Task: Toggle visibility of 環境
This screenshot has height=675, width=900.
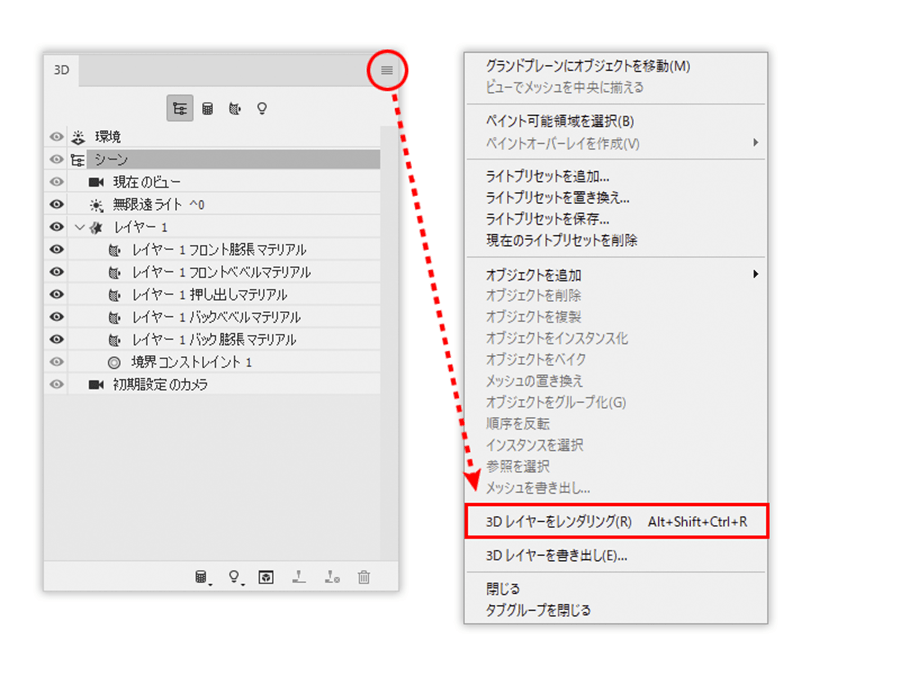Action: point(56,137)
